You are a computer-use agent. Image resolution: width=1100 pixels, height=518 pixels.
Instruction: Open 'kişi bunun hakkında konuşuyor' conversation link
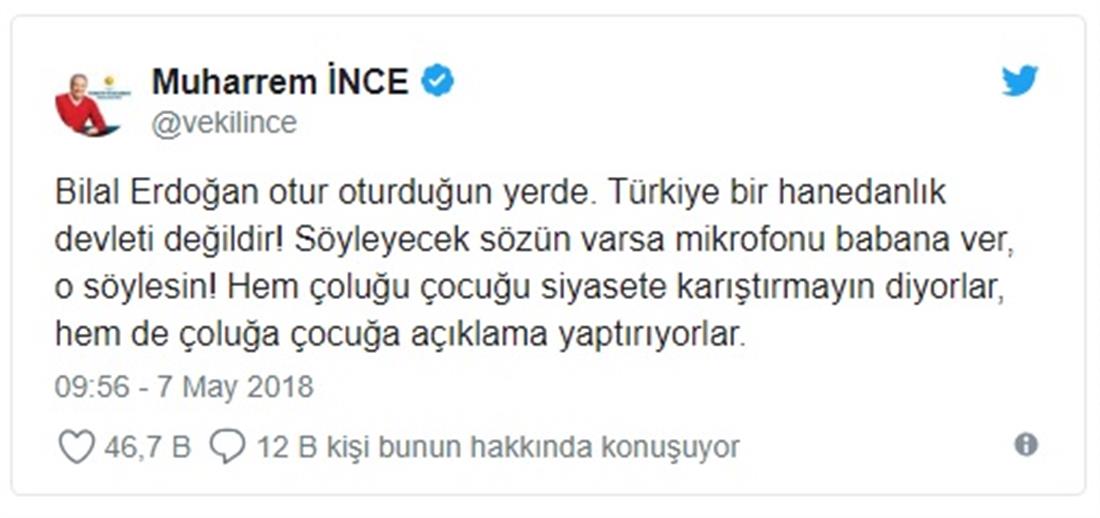[x=530, y=447]
